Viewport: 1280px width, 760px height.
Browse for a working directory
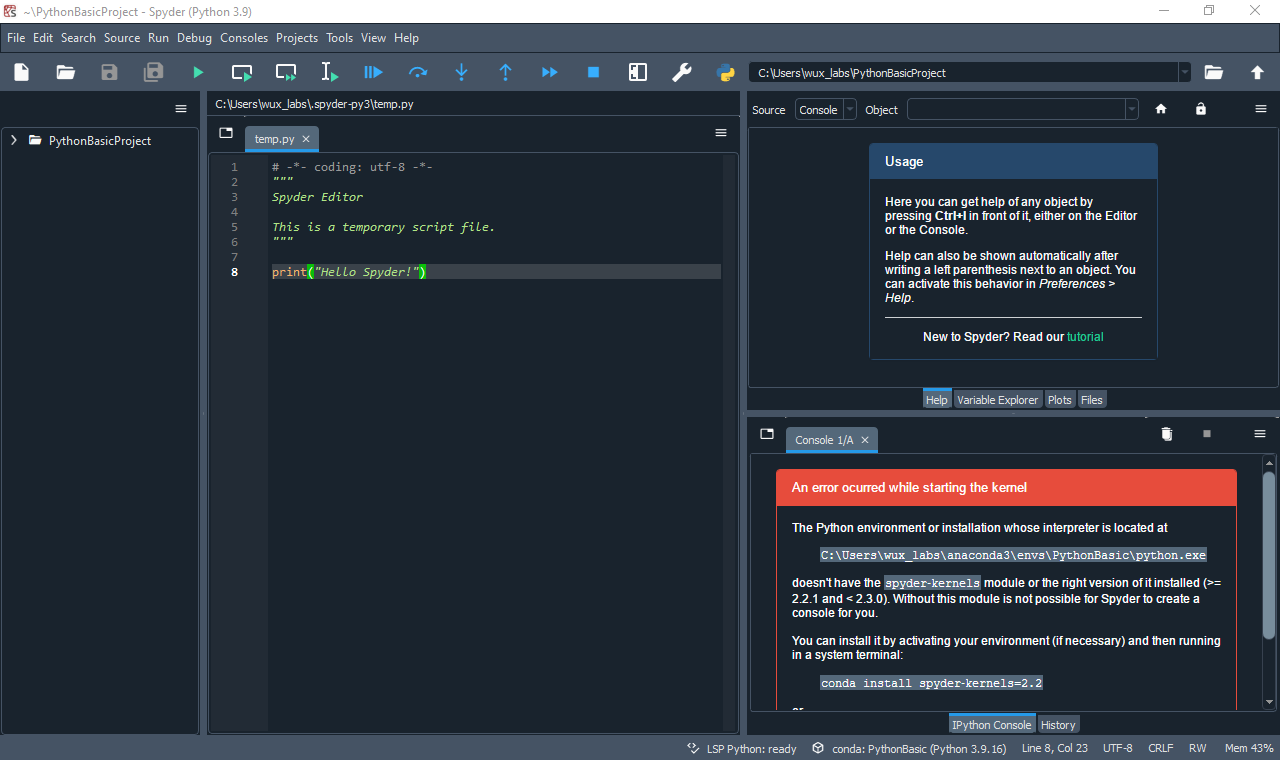coord(1213,72)
